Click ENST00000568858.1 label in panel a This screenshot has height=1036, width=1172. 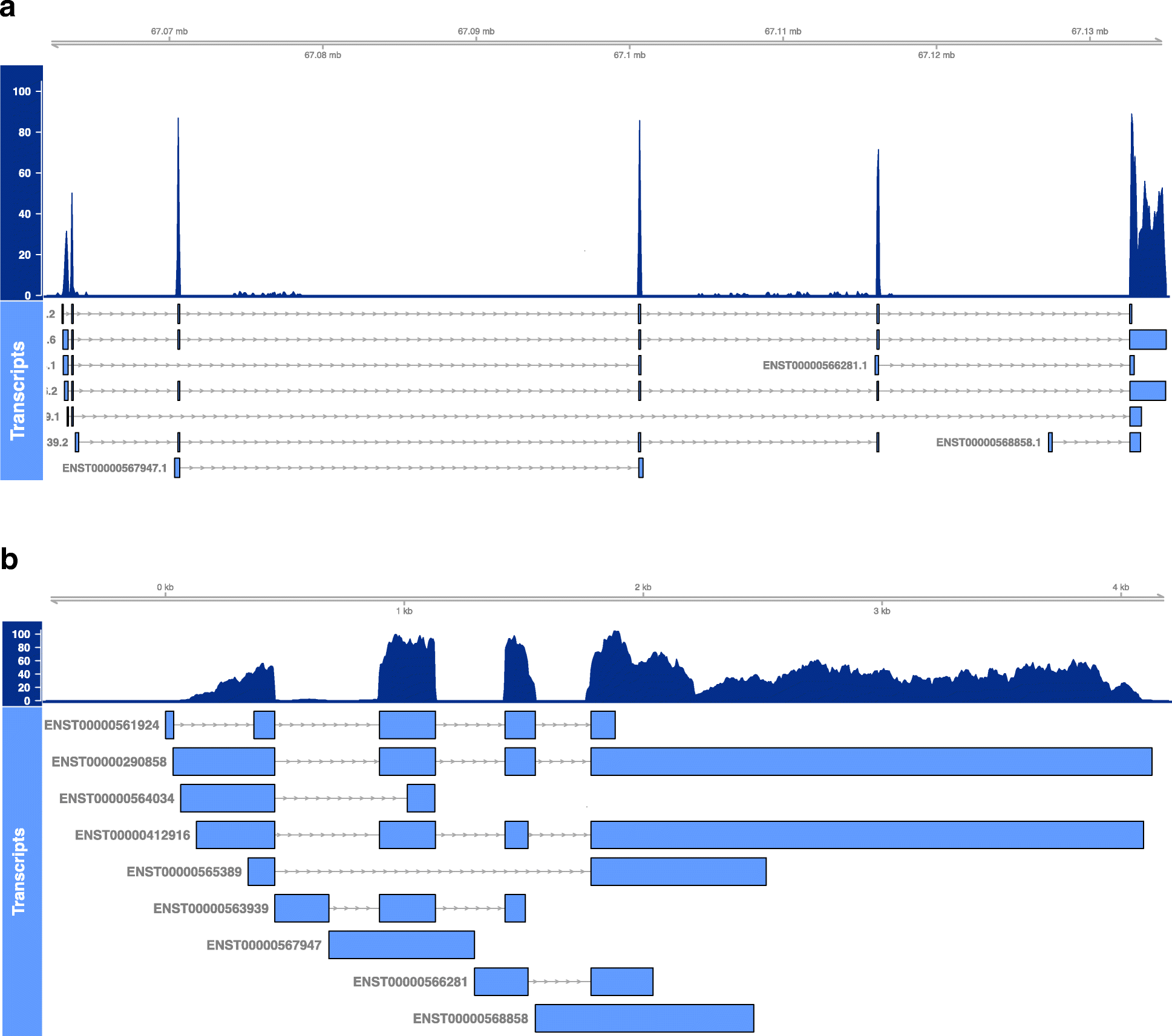(988, 442)
